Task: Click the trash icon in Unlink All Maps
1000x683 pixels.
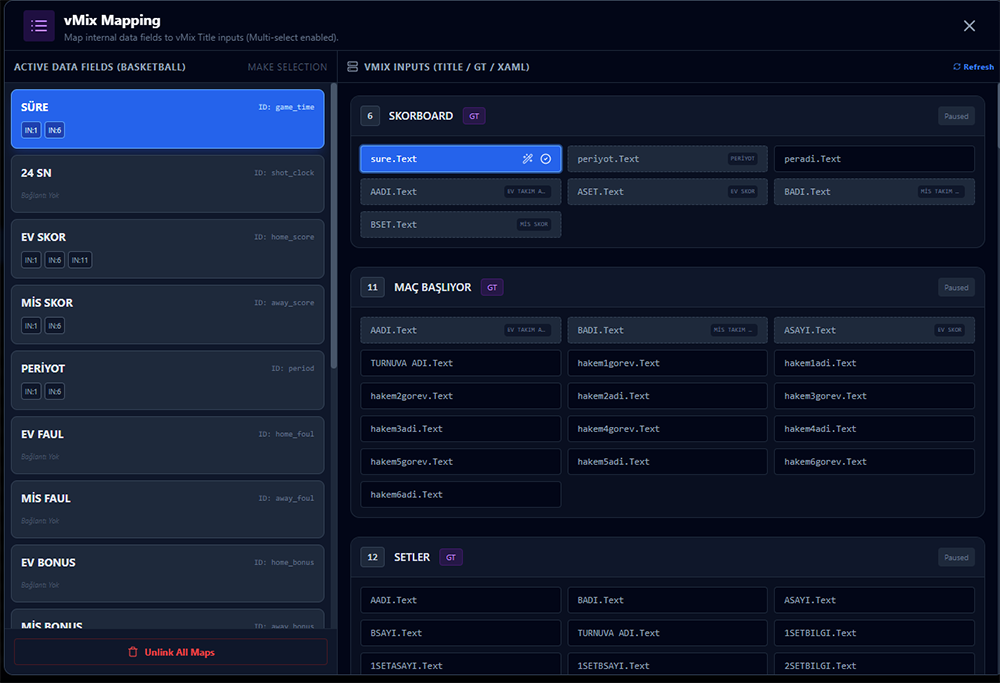Action: 133,652
